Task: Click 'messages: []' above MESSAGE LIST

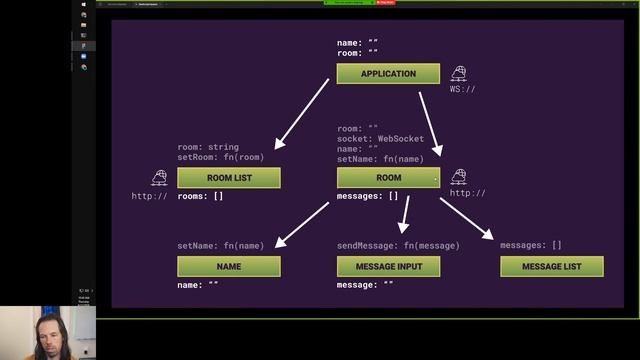Action: 531,245
